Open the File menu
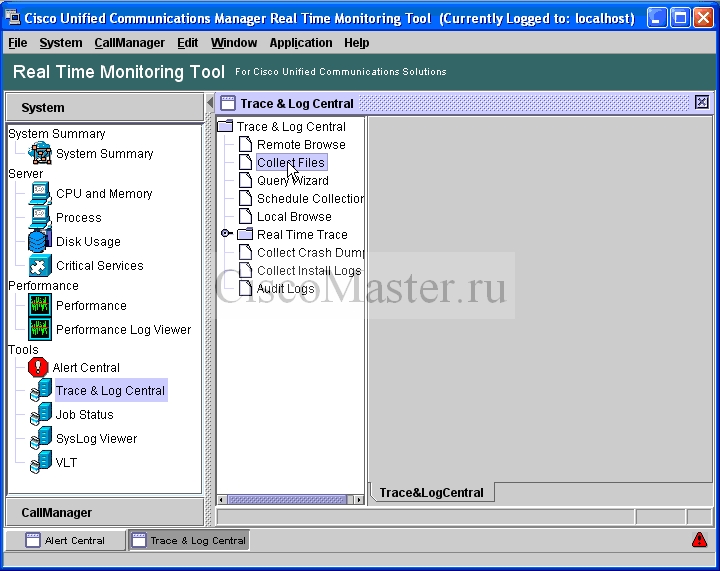 point(18,43)
